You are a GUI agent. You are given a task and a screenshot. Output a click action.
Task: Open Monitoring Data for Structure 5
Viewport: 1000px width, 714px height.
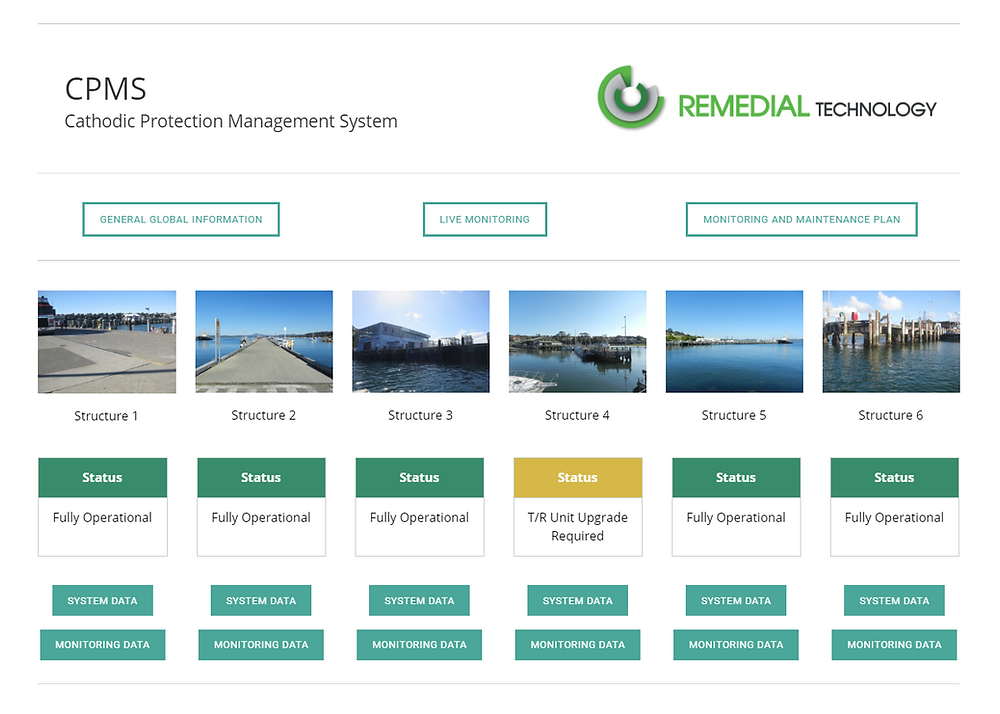click(x=735, y=645)
